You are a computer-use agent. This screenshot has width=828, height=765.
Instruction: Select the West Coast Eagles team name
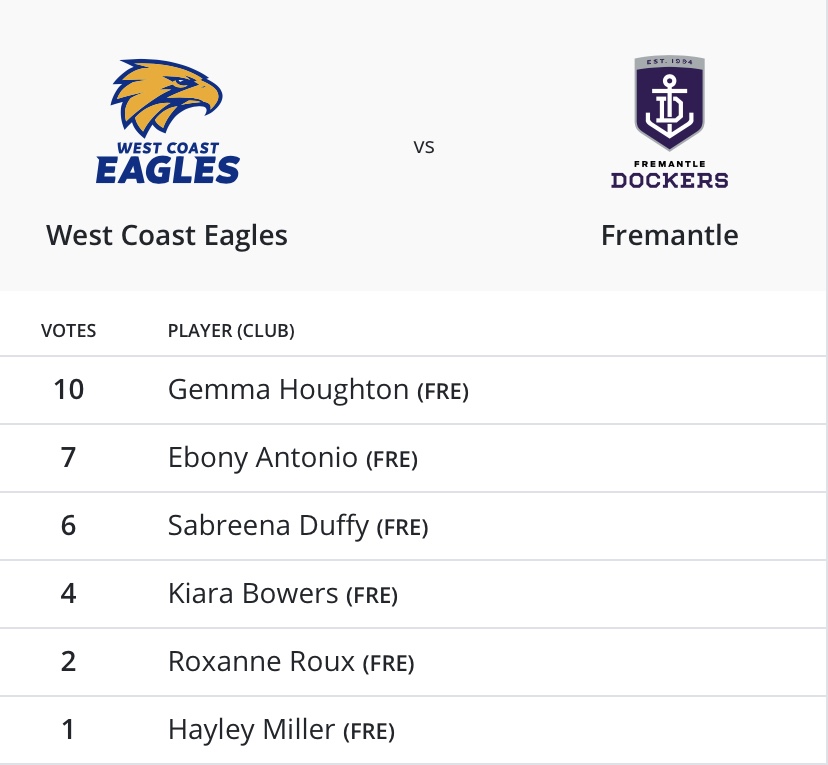click(x=167, y=236)
